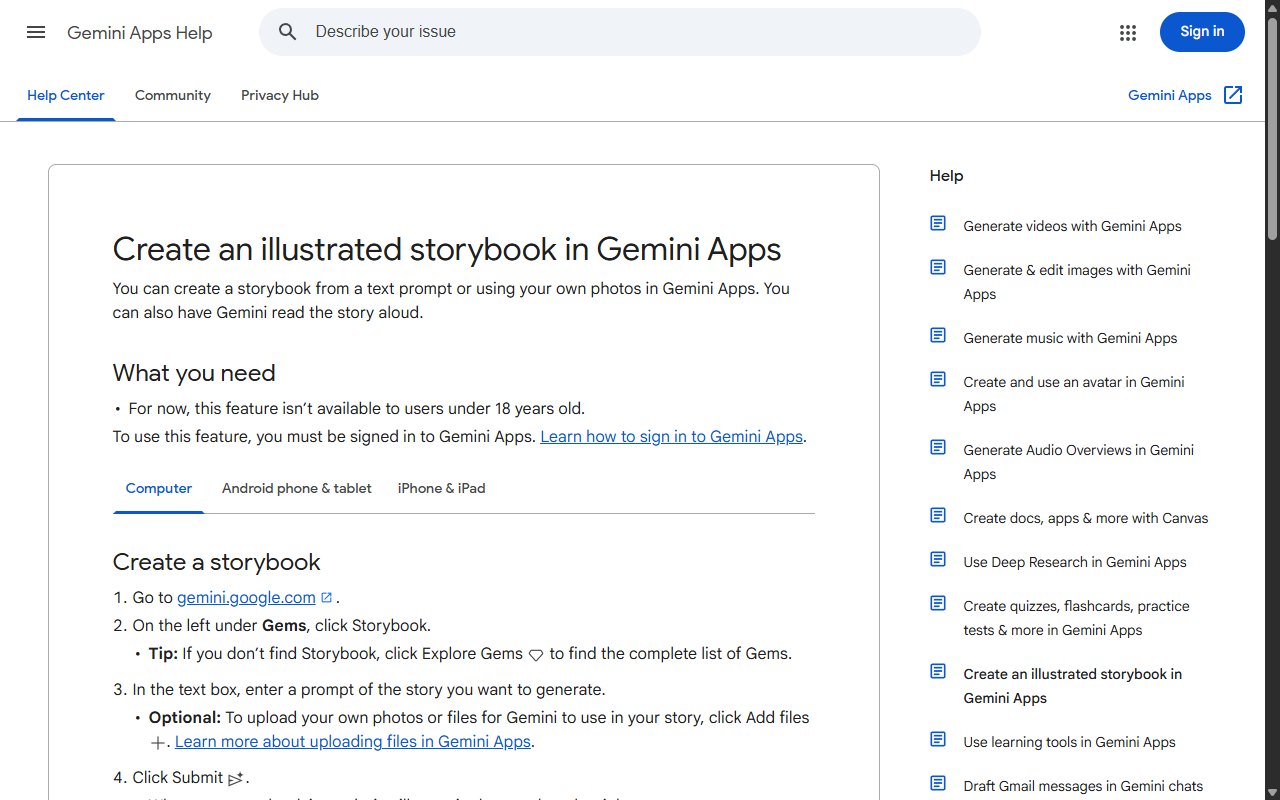Open Learn more about uploading files link
1280x800 pixels.
click(x=353, y=742)
